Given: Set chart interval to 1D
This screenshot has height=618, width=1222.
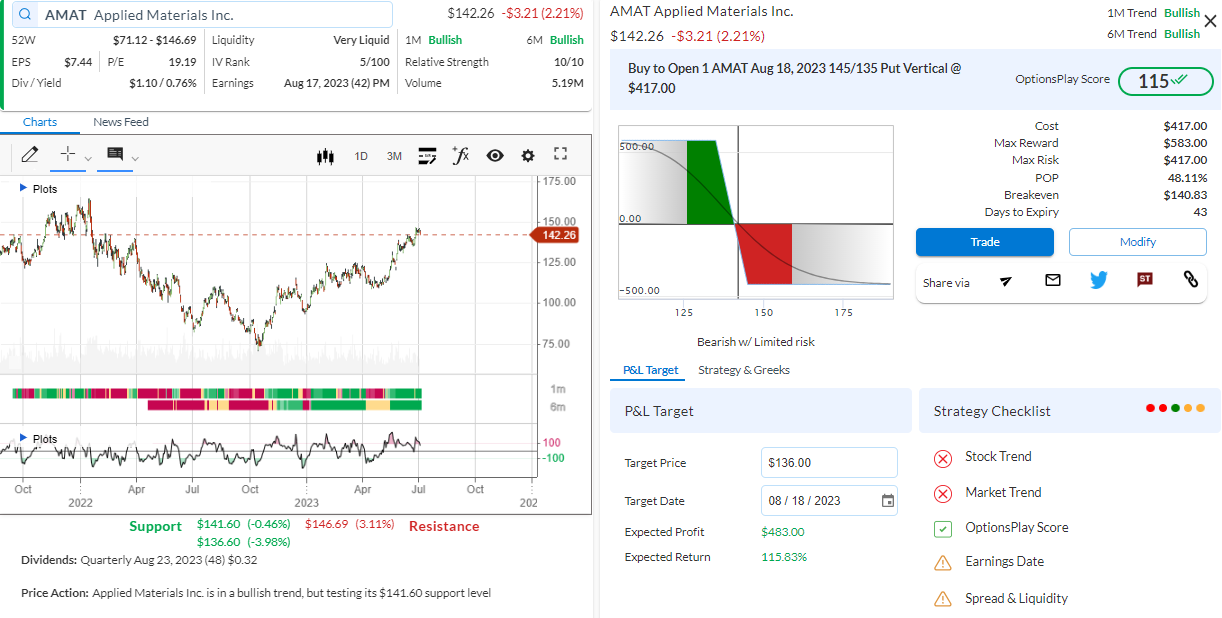Looking at the screenshot, I should [x=361, y=156].
